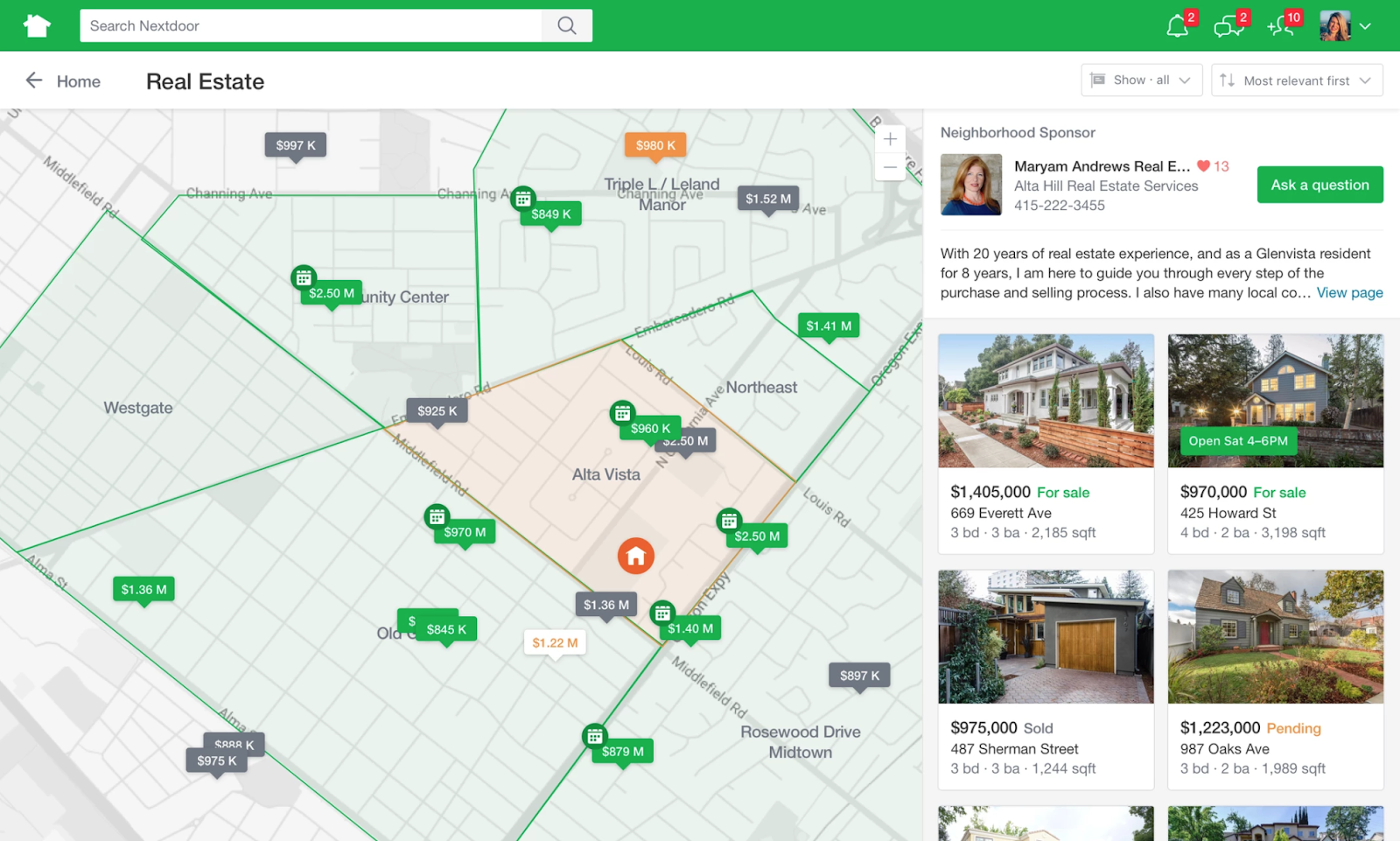Click the Open Sat 4–6PM badge

(1238, 441)
